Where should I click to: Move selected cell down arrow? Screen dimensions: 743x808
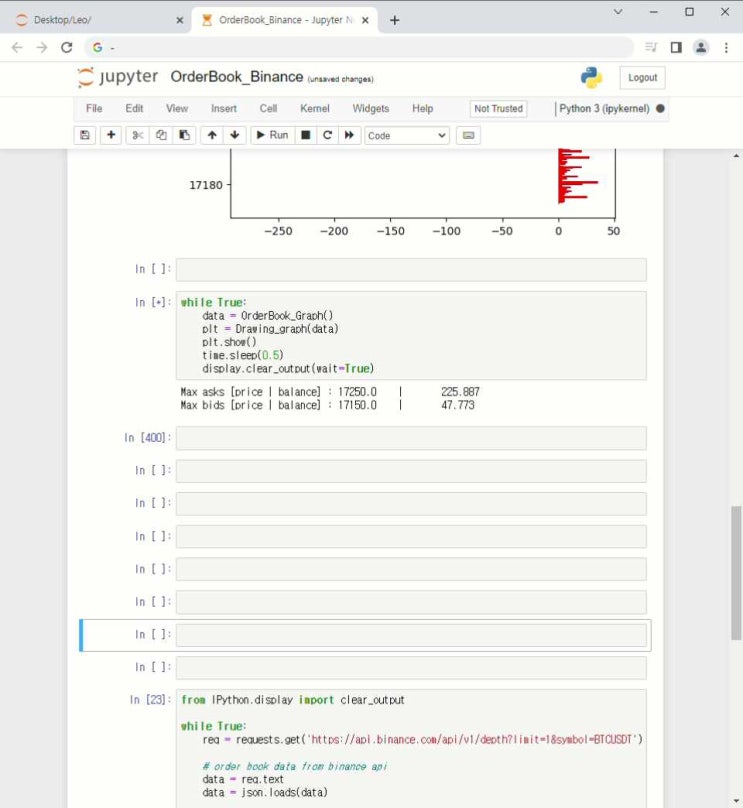[x=235, y=135]
